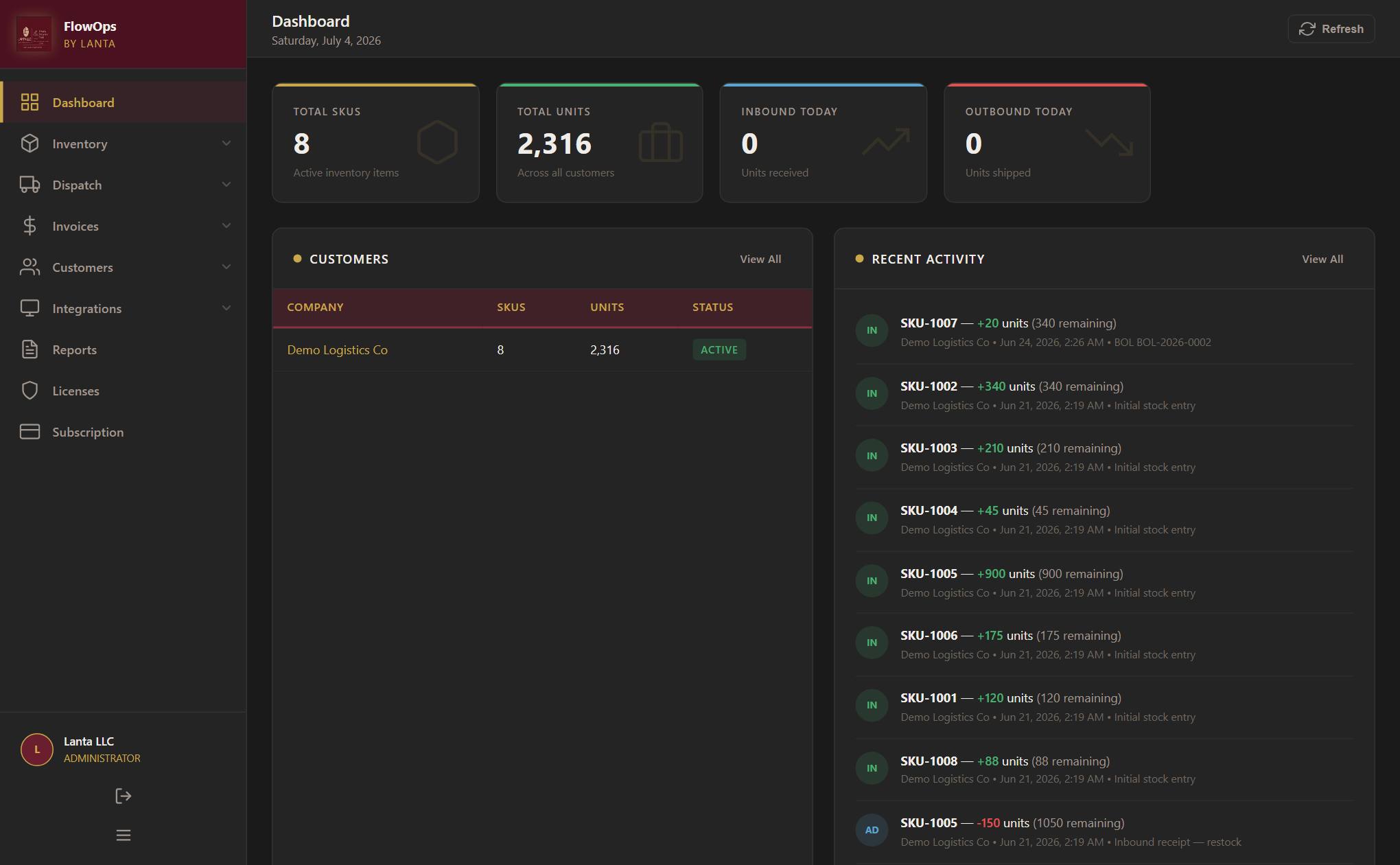Select the Inventory menu label

click(x=80, y=143)
